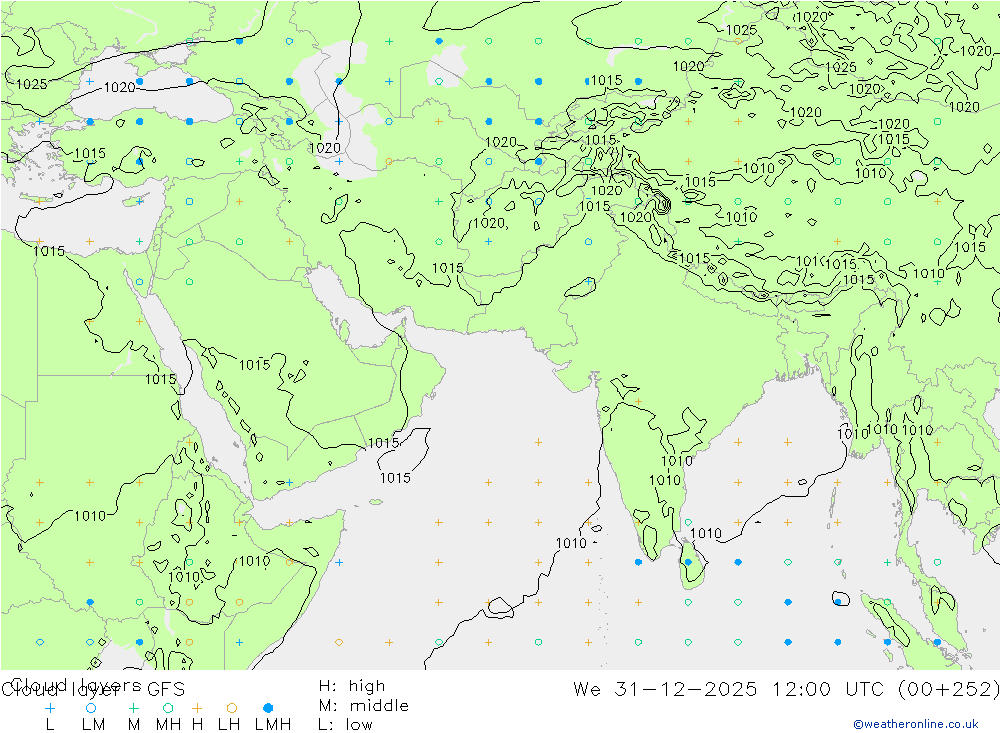The height and width of the screenshot is (733, 1000).
Task: Click the green circle MH legend symbol
Action: pos(168,708)
